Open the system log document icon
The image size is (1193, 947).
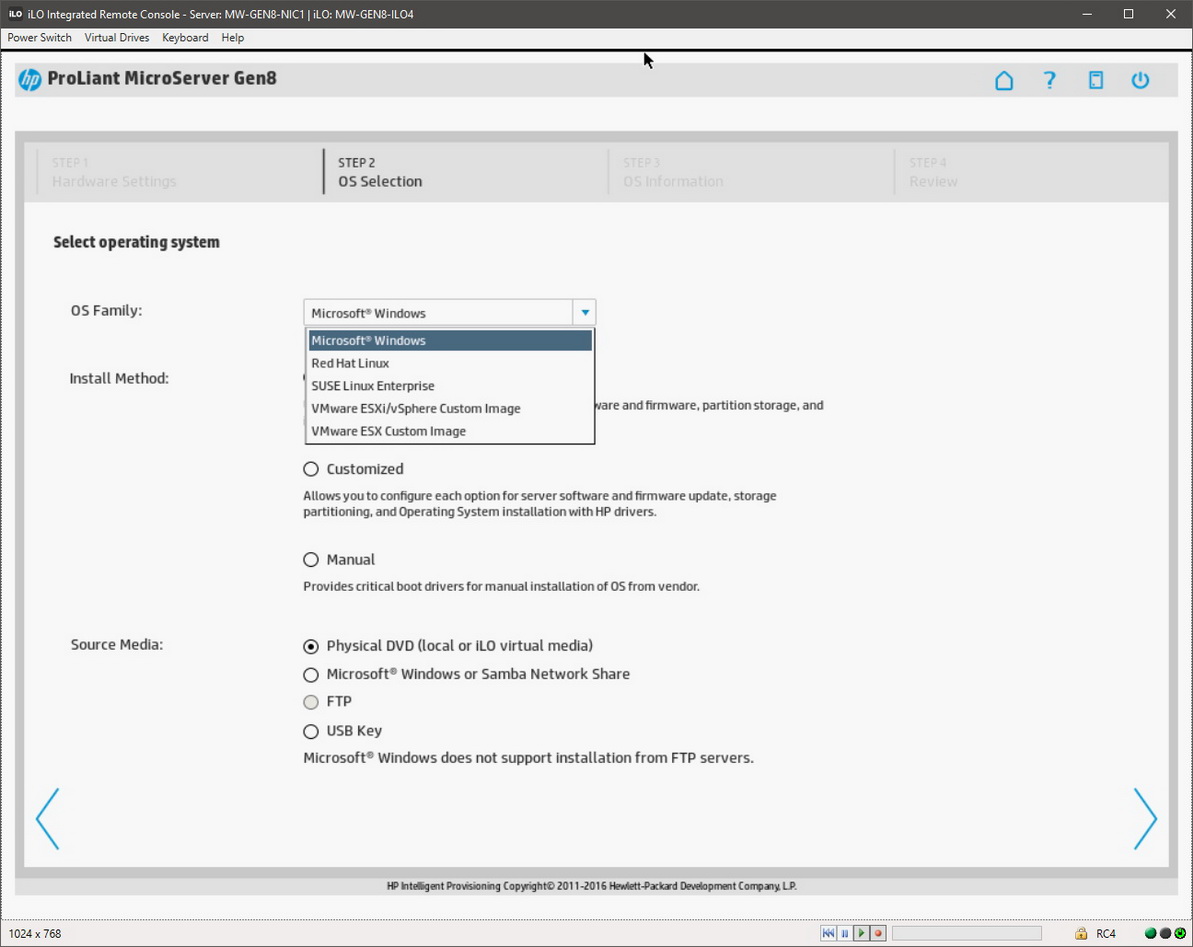1096,80
